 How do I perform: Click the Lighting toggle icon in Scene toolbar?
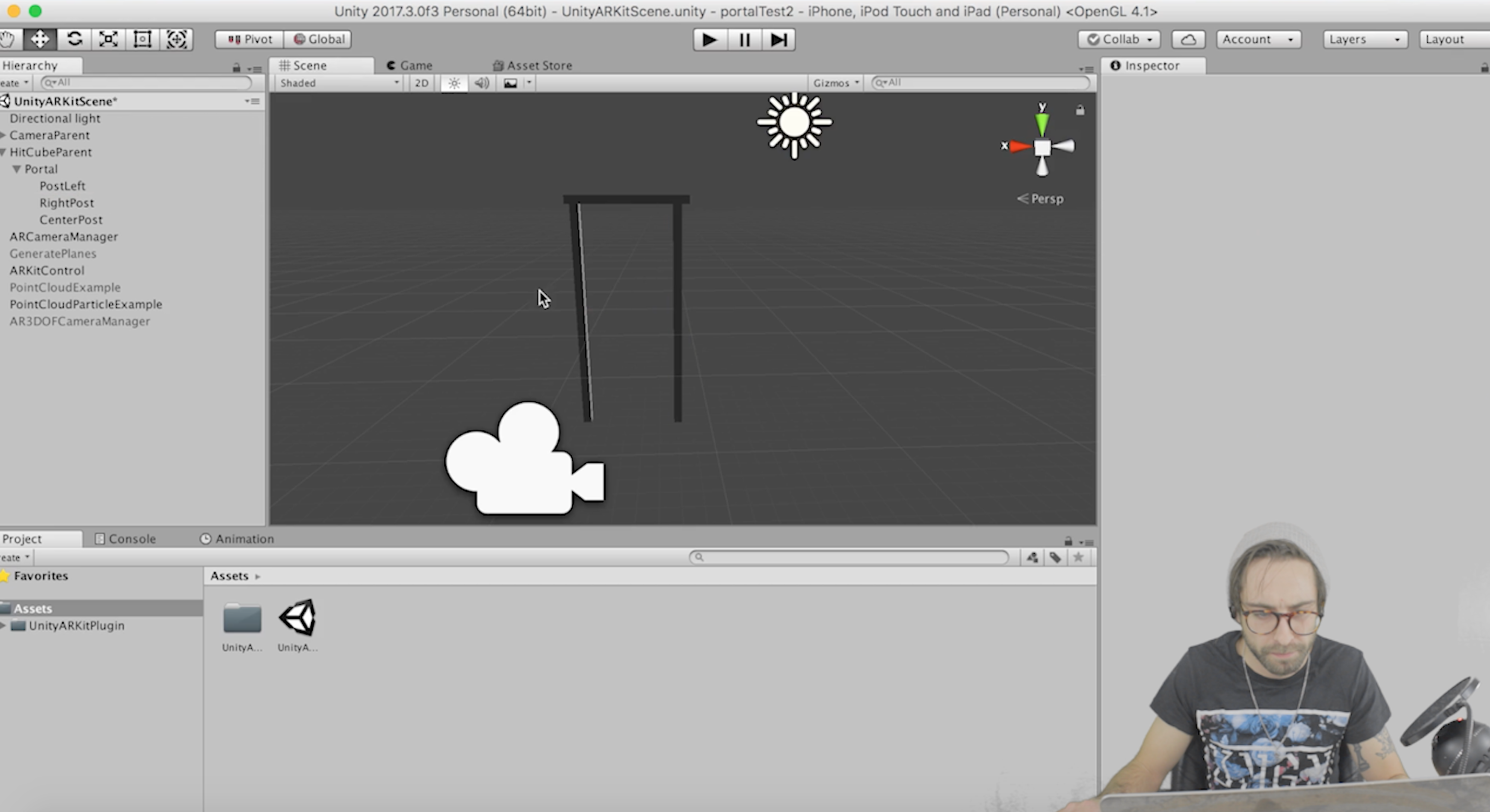[453, 83]
